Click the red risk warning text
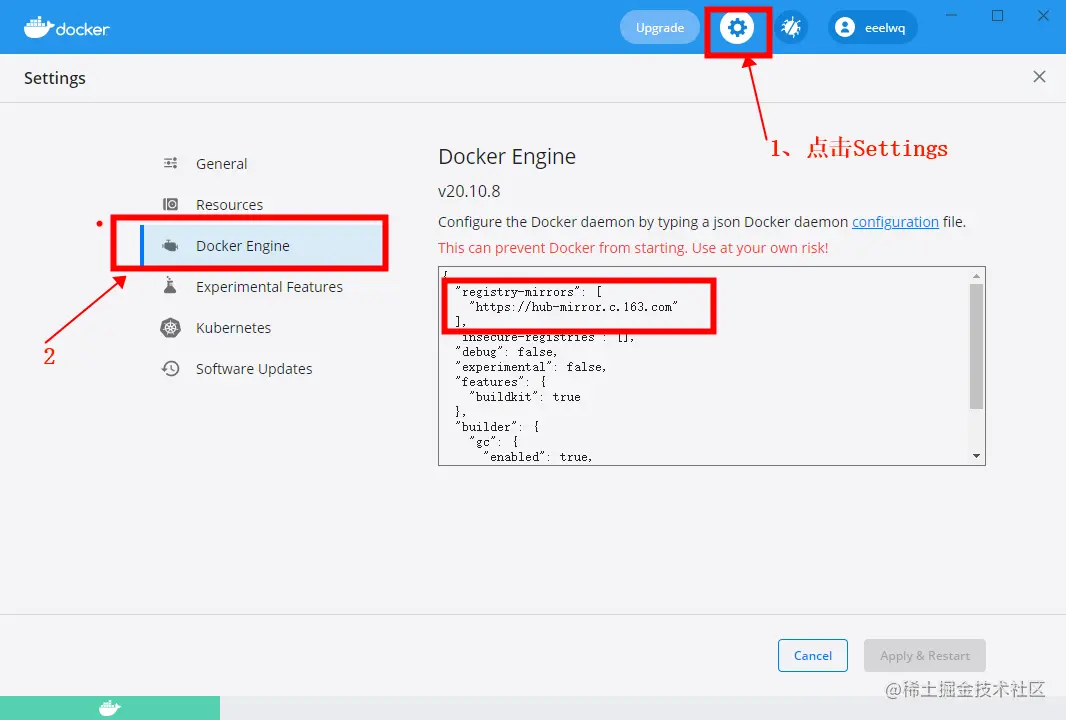Image resolution: width=1066 pixels, height=720 pixels. point(633,248)
